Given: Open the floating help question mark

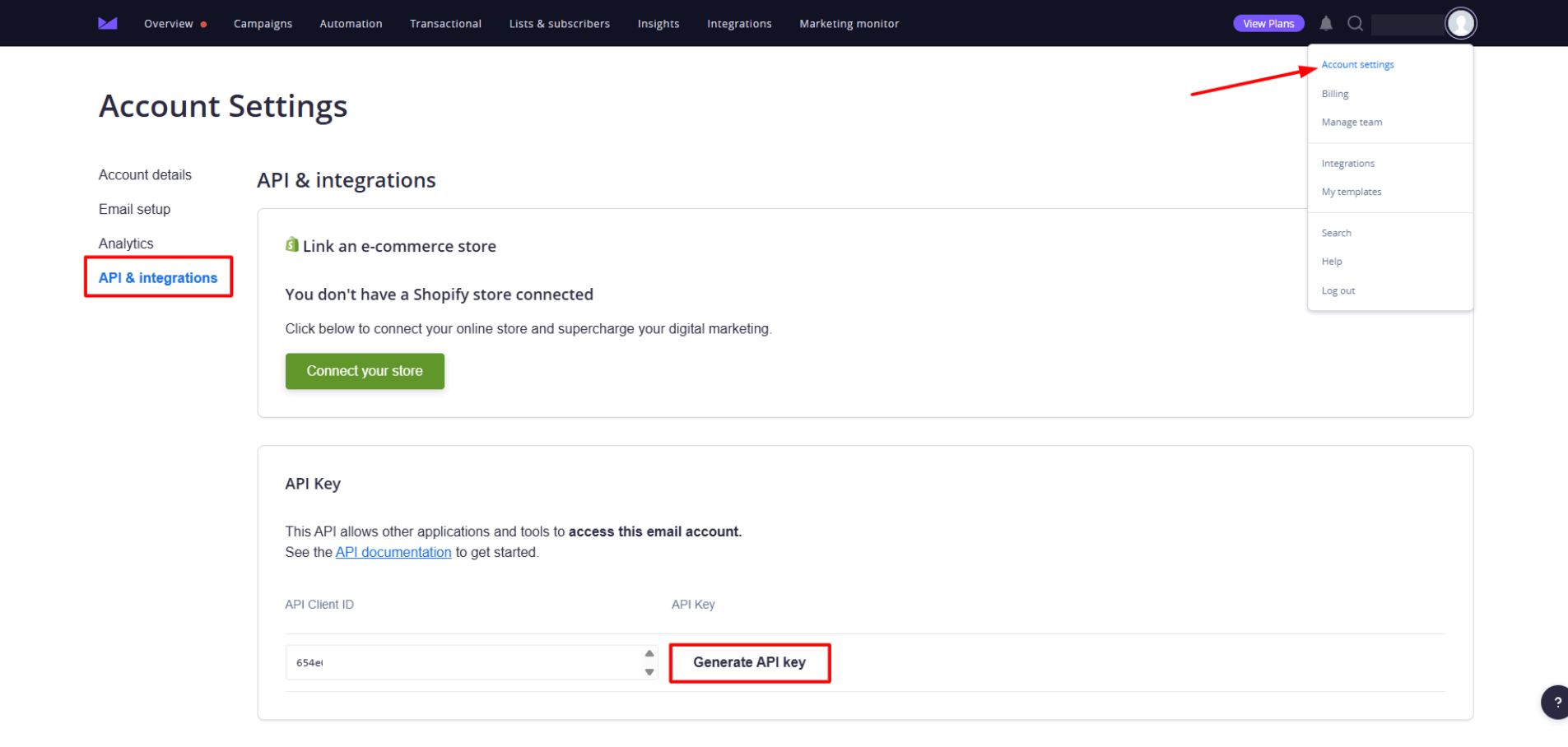Looking at the screenshot, I should click(1556, 702).
